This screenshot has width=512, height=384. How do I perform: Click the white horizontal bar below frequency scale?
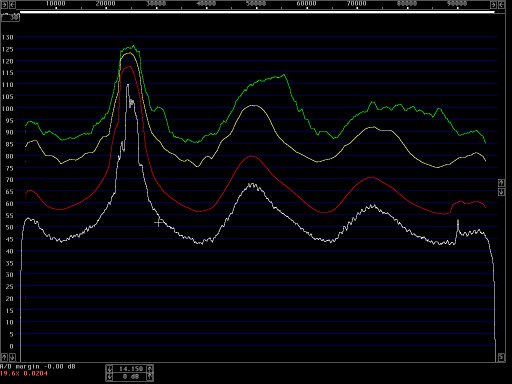(x=257, y=12)
